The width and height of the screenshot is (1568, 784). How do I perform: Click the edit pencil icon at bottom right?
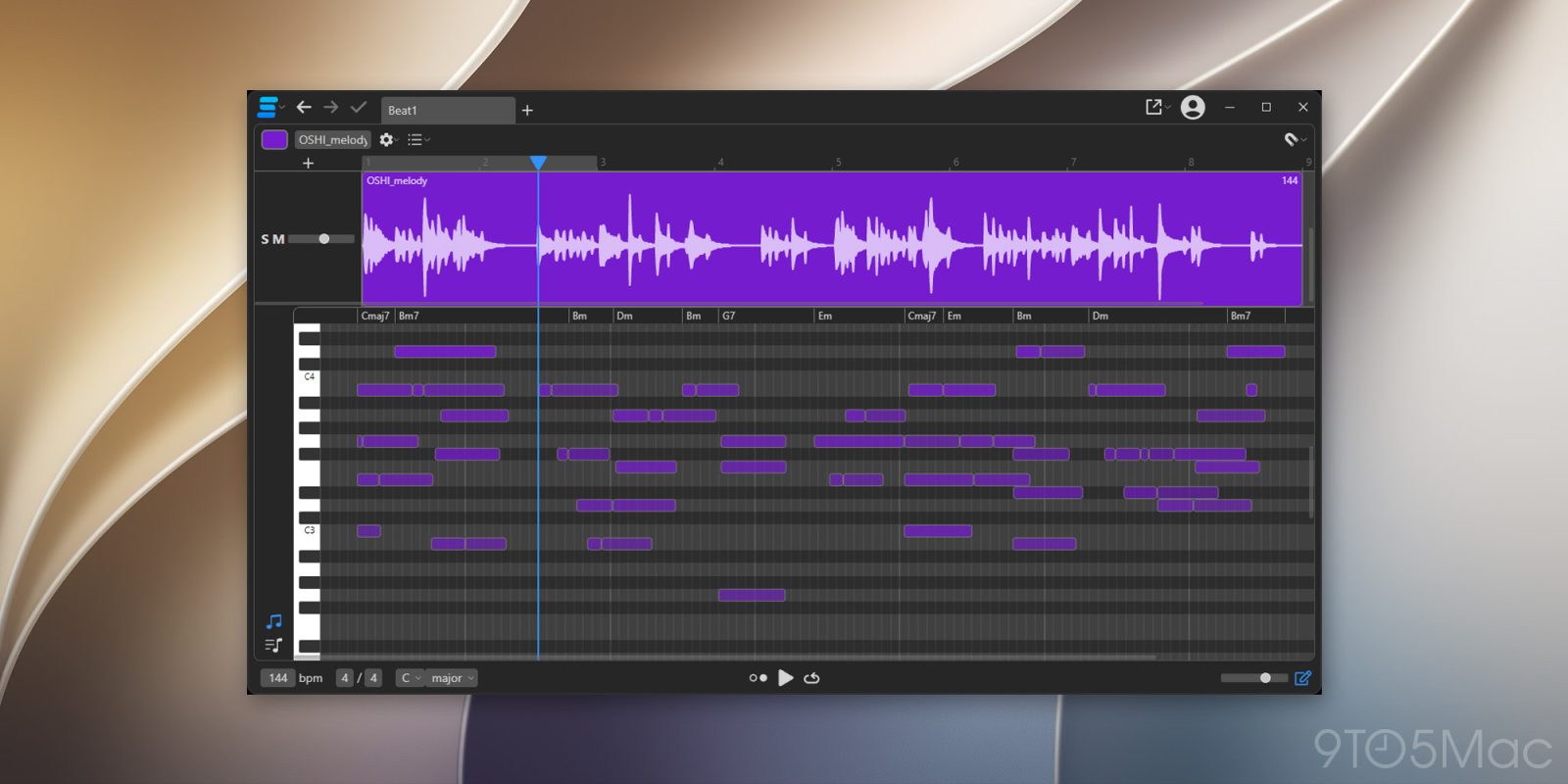pos(1302,678)
